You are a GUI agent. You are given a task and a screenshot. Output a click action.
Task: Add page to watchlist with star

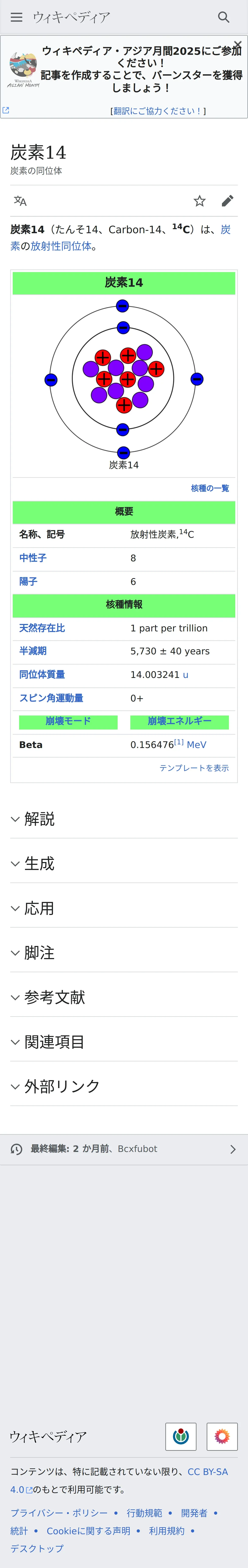(x=199, y=201)
